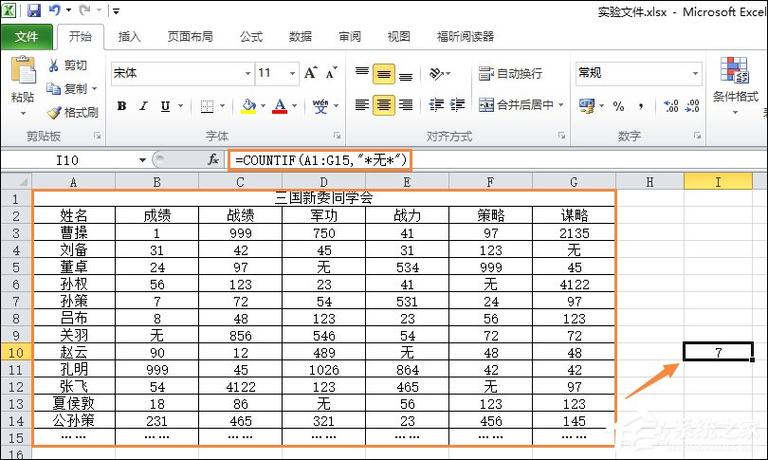Open 条件格式 conditional formatting
This screenshot has width=768, height=460.
coord(735,86)
